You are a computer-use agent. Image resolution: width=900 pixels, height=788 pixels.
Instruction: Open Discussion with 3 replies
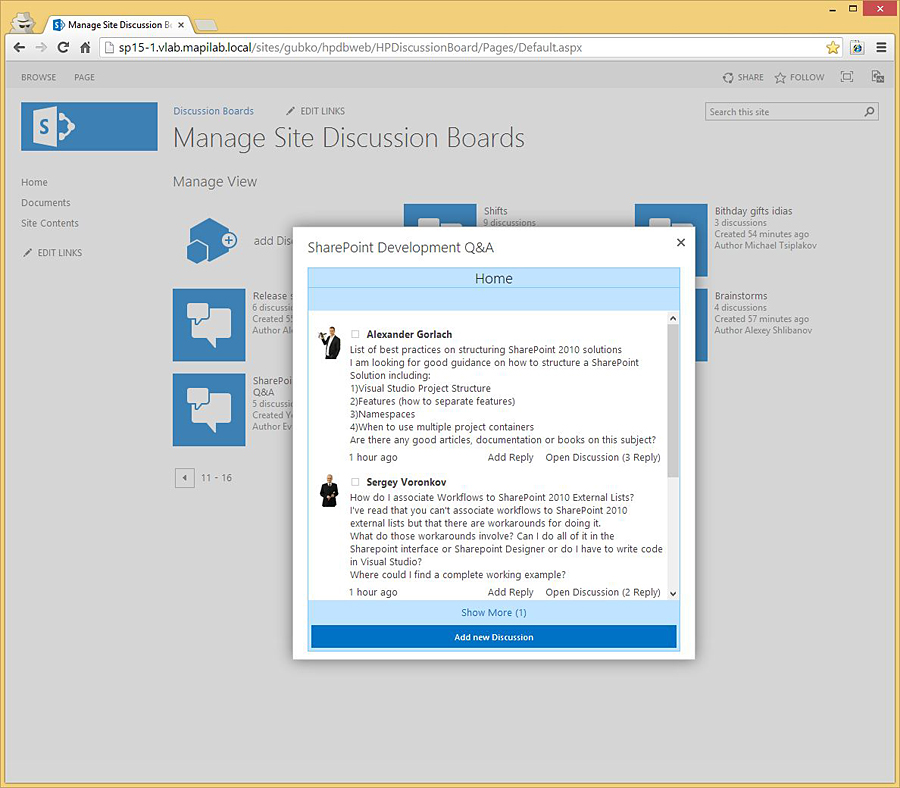pyautogui.click(x=603, y=457)
